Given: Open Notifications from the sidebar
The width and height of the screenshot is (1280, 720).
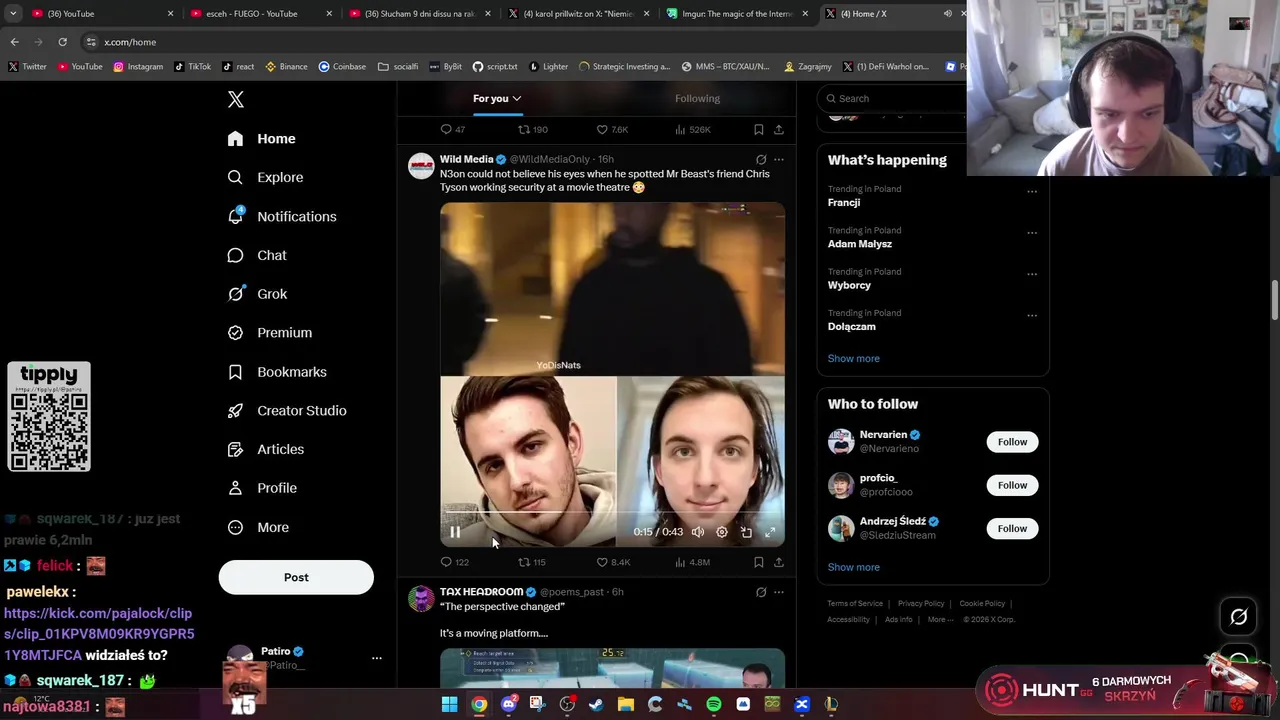Looking at the screenshot, I should point(282,216).
